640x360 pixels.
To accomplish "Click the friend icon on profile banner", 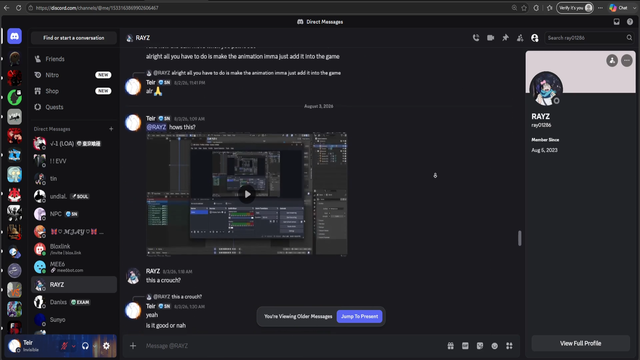I will point(612,60).
